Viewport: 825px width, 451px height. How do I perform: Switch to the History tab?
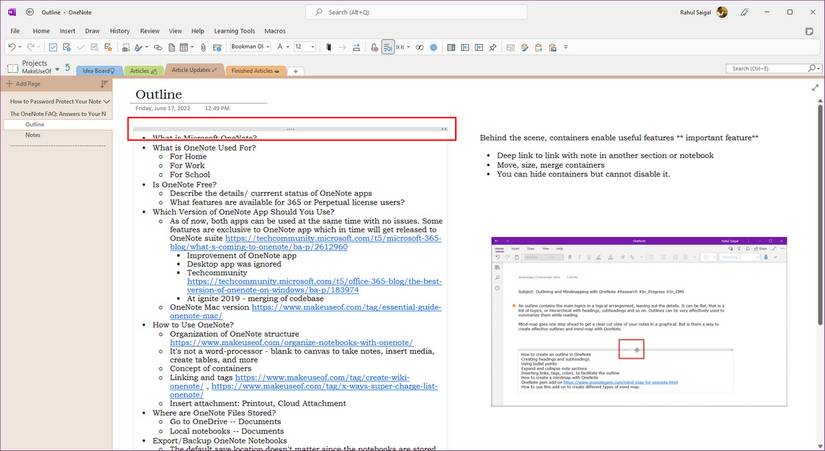[119, 31]
